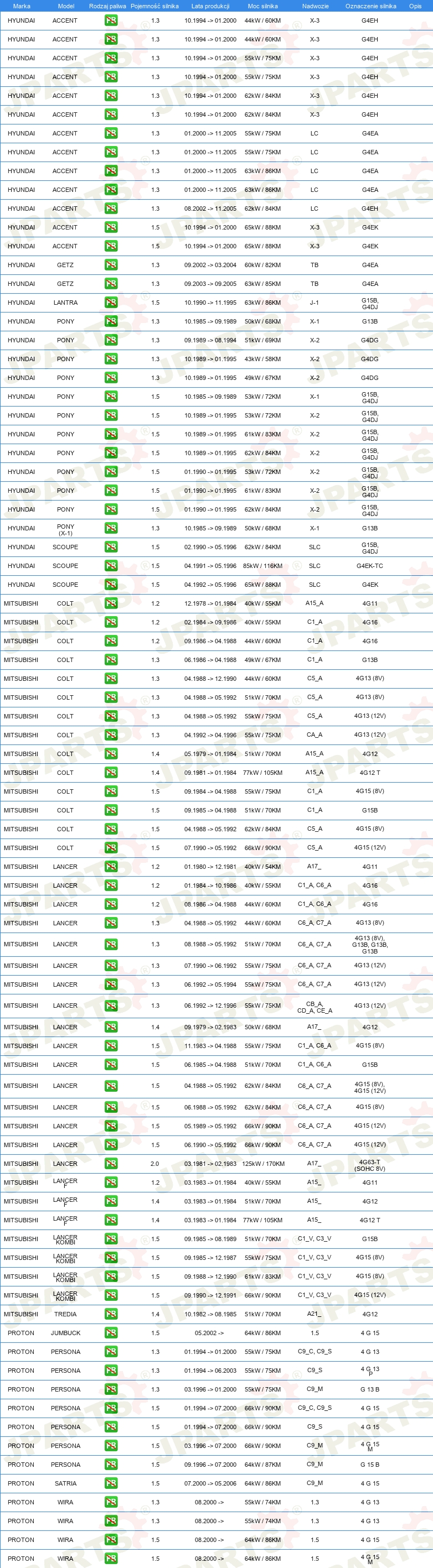Click the fuel icon in the PONY 51kW / 69KM row
433x1568 pixels.
pyautogui.click(x=111, y=340)
